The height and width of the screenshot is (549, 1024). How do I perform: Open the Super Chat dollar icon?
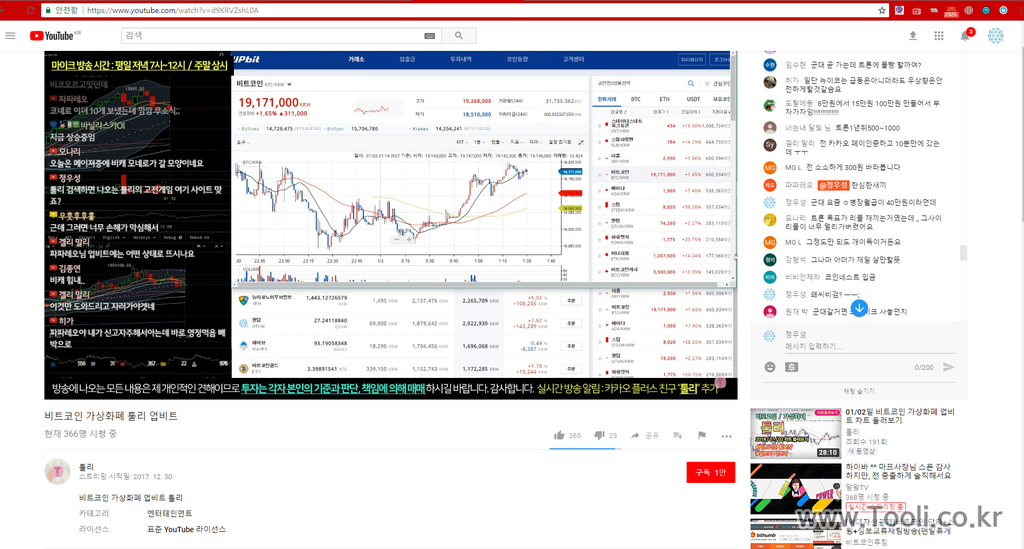tap(792, 367)
